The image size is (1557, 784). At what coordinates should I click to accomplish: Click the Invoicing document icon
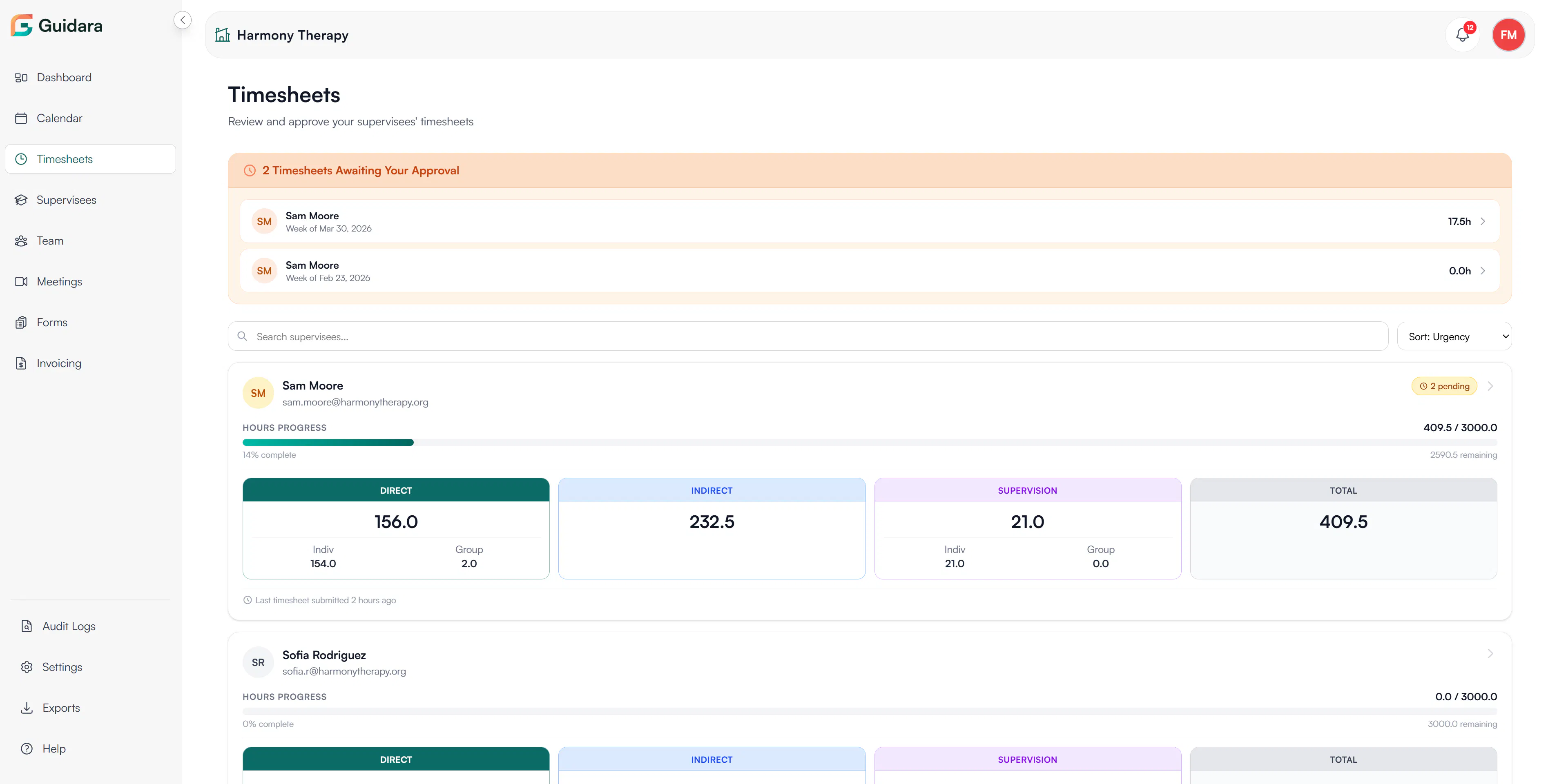point(21,363)
